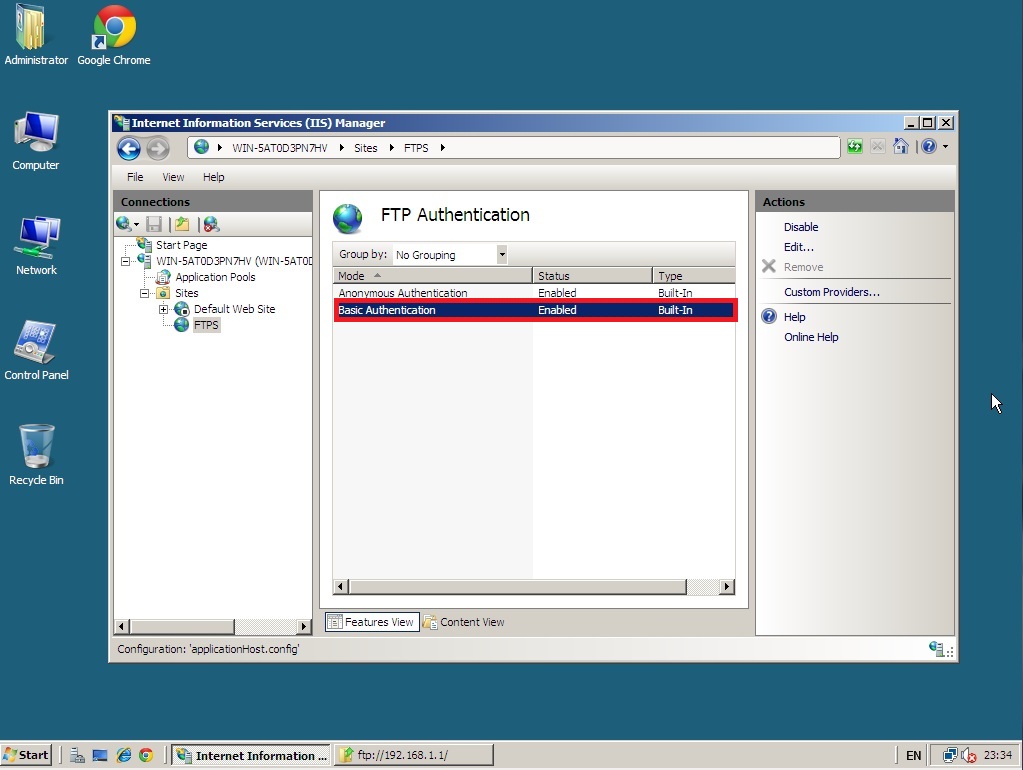Sort by the Mode column header
Screen dimensions: 1023x770
[x=433, y=275]
